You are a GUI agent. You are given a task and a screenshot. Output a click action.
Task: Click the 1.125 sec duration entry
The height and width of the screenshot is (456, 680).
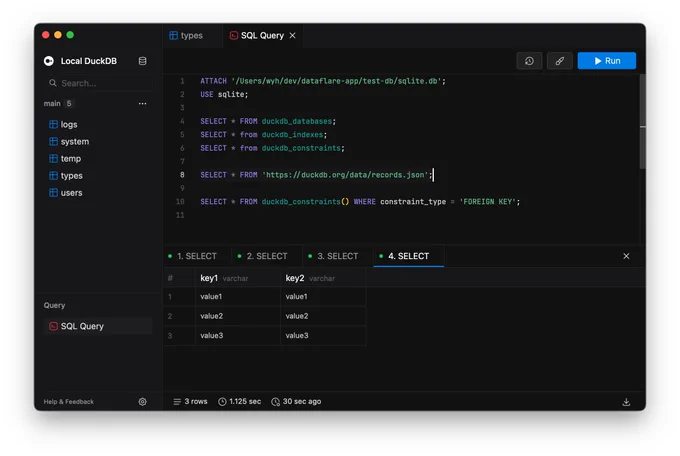(239, 402)
